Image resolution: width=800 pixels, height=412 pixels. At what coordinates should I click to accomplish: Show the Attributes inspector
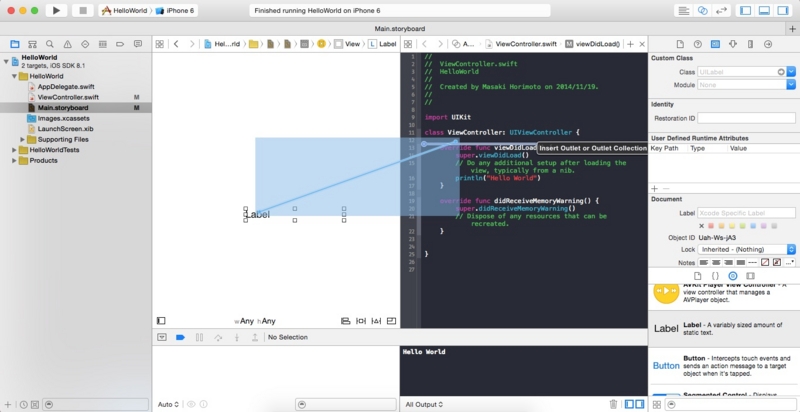click(733, 44)
